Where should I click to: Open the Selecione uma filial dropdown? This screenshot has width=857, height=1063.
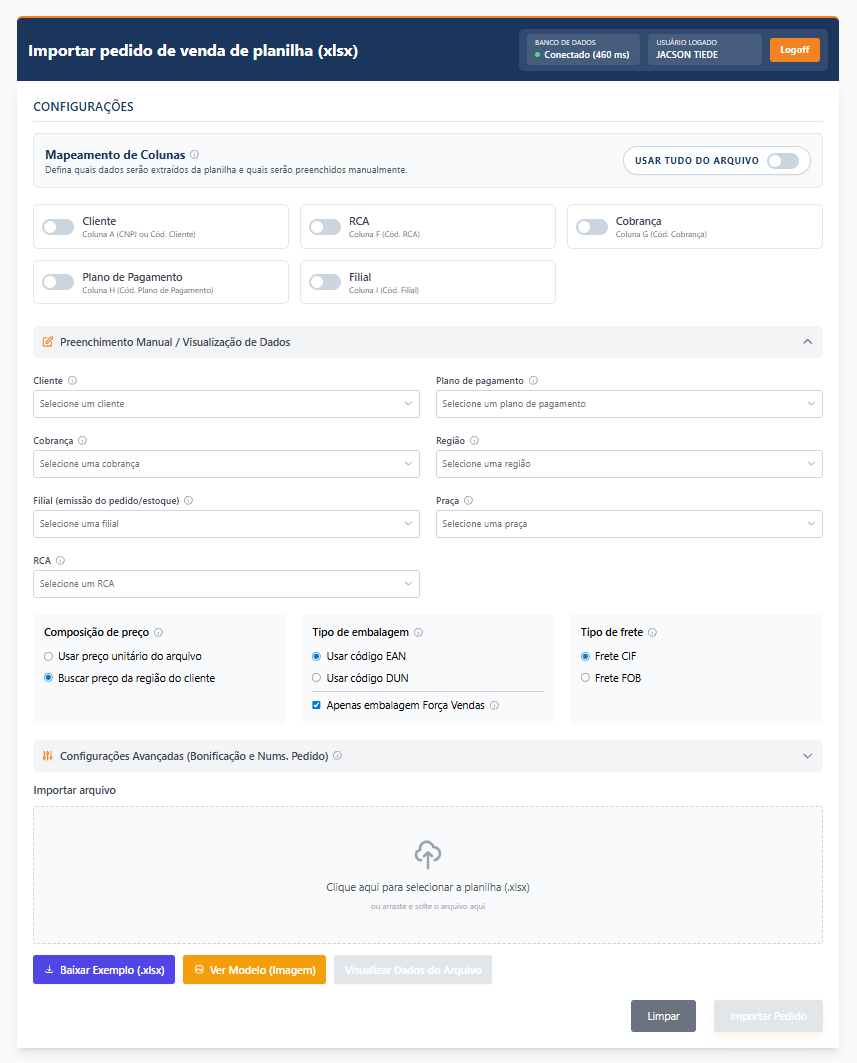coord(226,524)
